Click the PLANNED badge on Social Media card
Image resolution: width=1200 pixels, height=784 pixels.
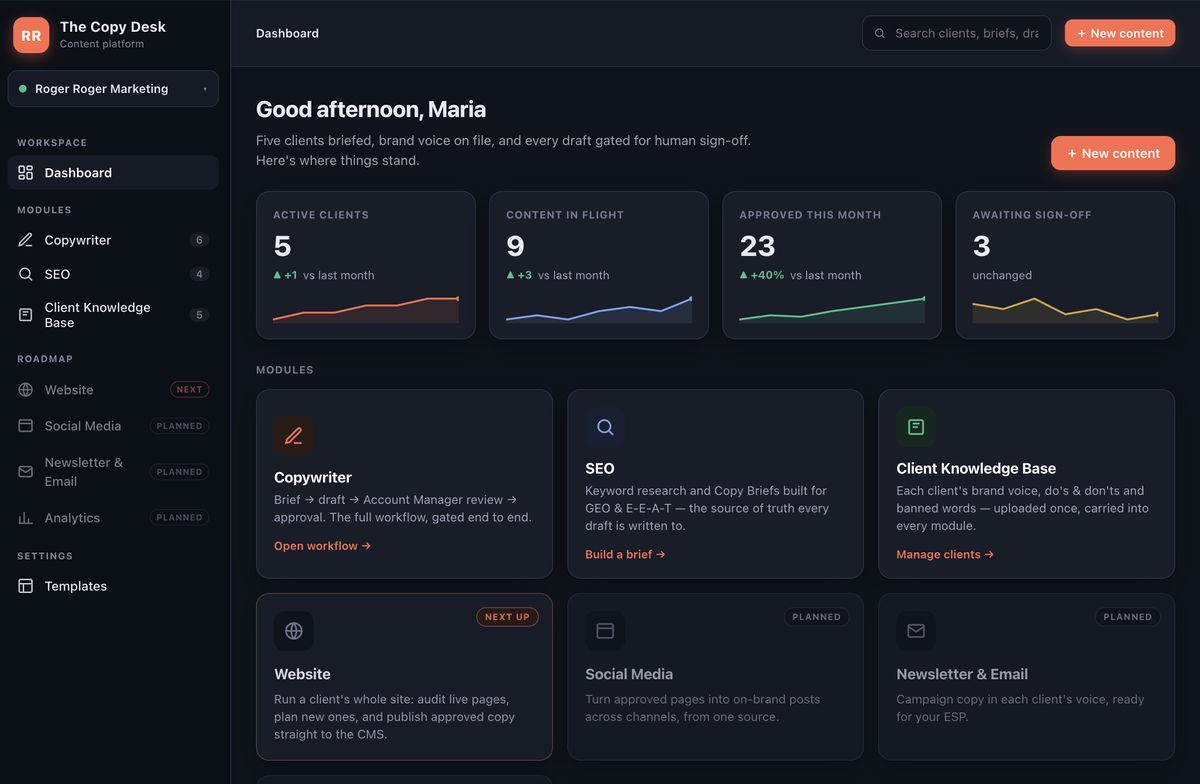817,617
